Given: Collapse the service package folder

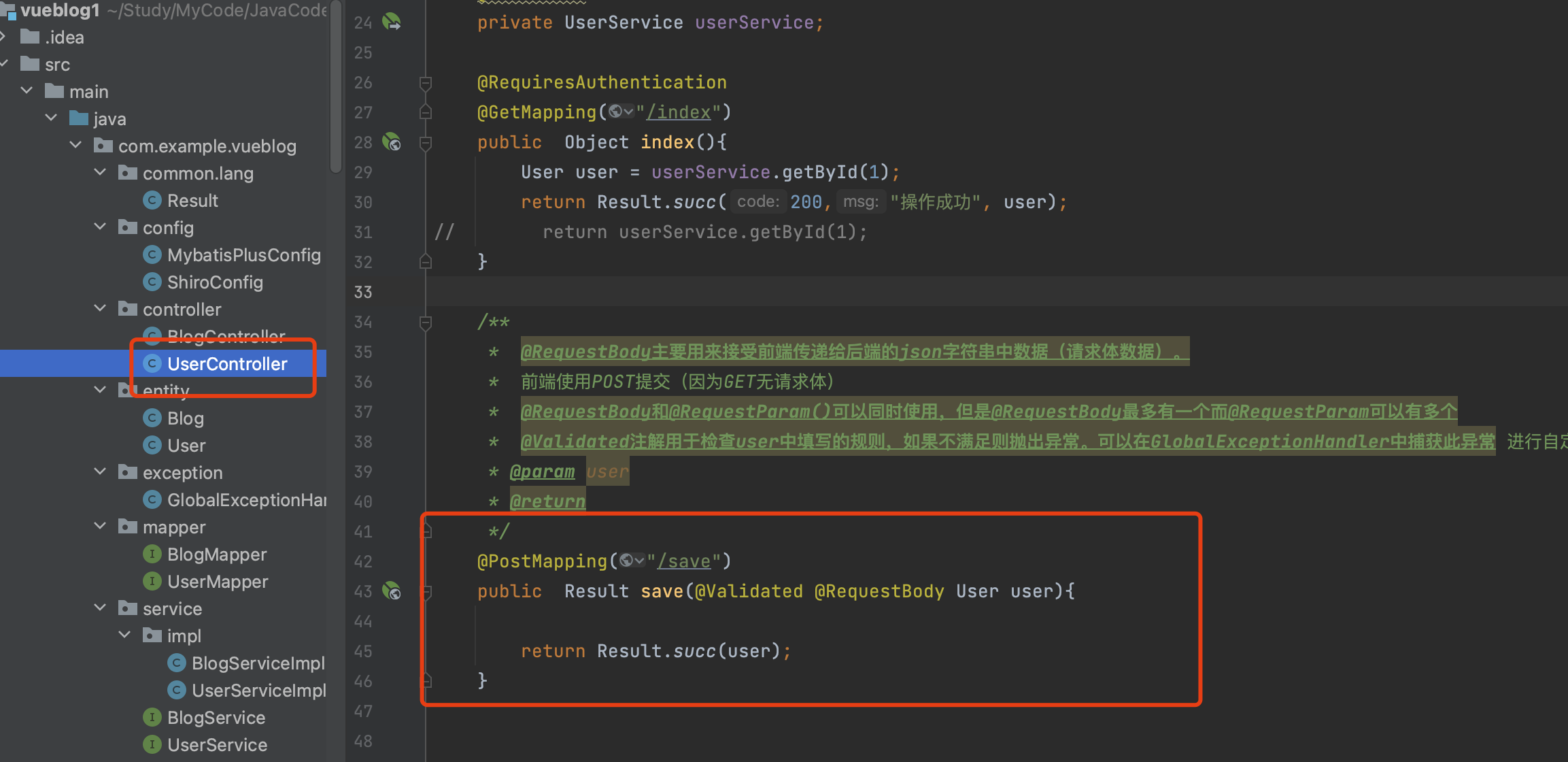Looking at the screenshot, I should [x=100, y=608].
